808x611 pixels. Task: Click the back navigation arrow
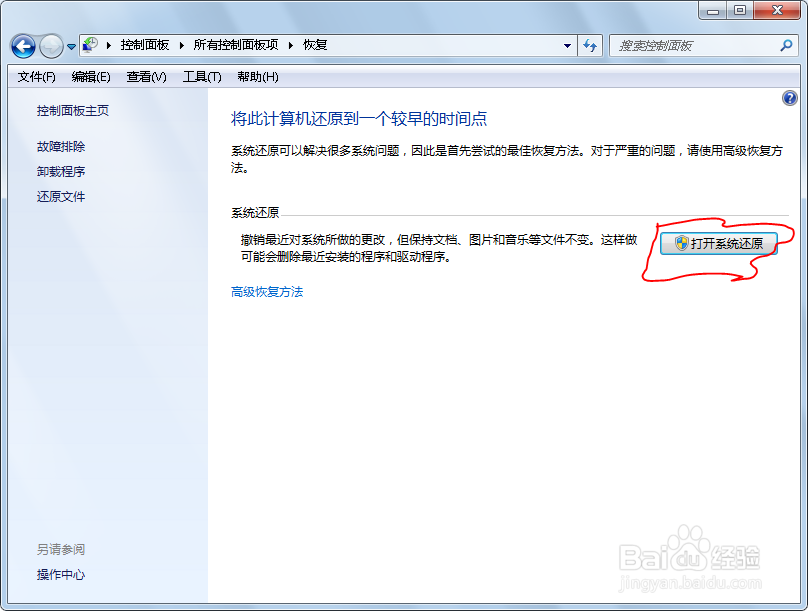[22, 45]
